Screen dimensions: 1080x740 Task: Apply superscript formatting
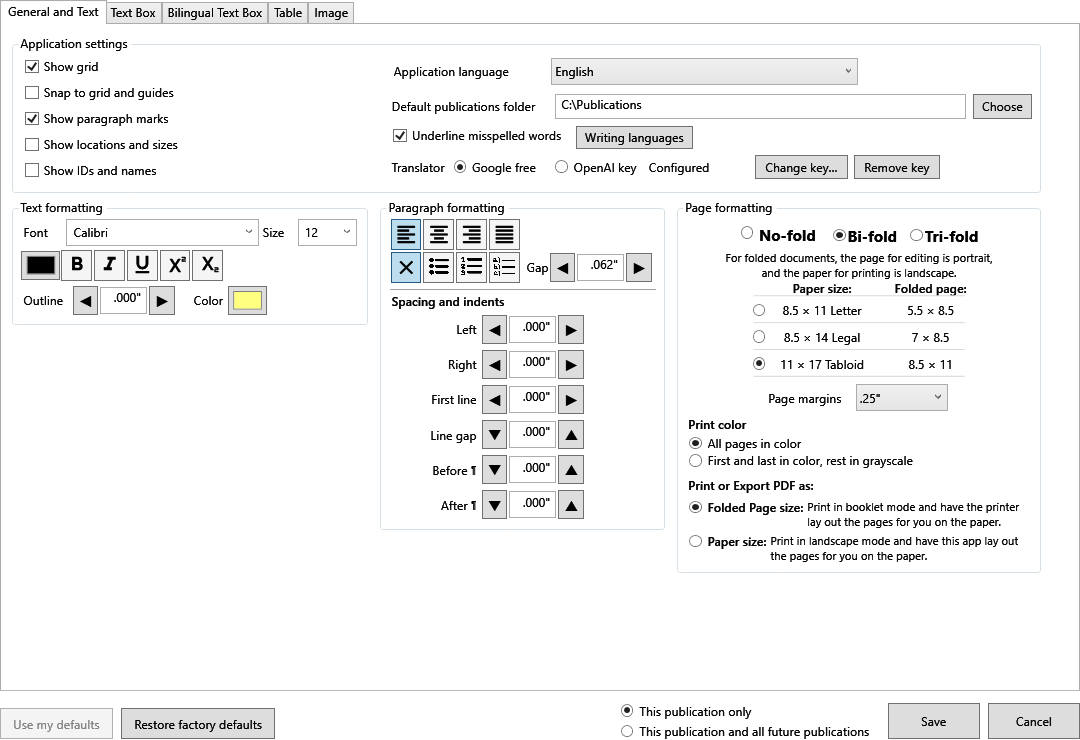point(175,265)
